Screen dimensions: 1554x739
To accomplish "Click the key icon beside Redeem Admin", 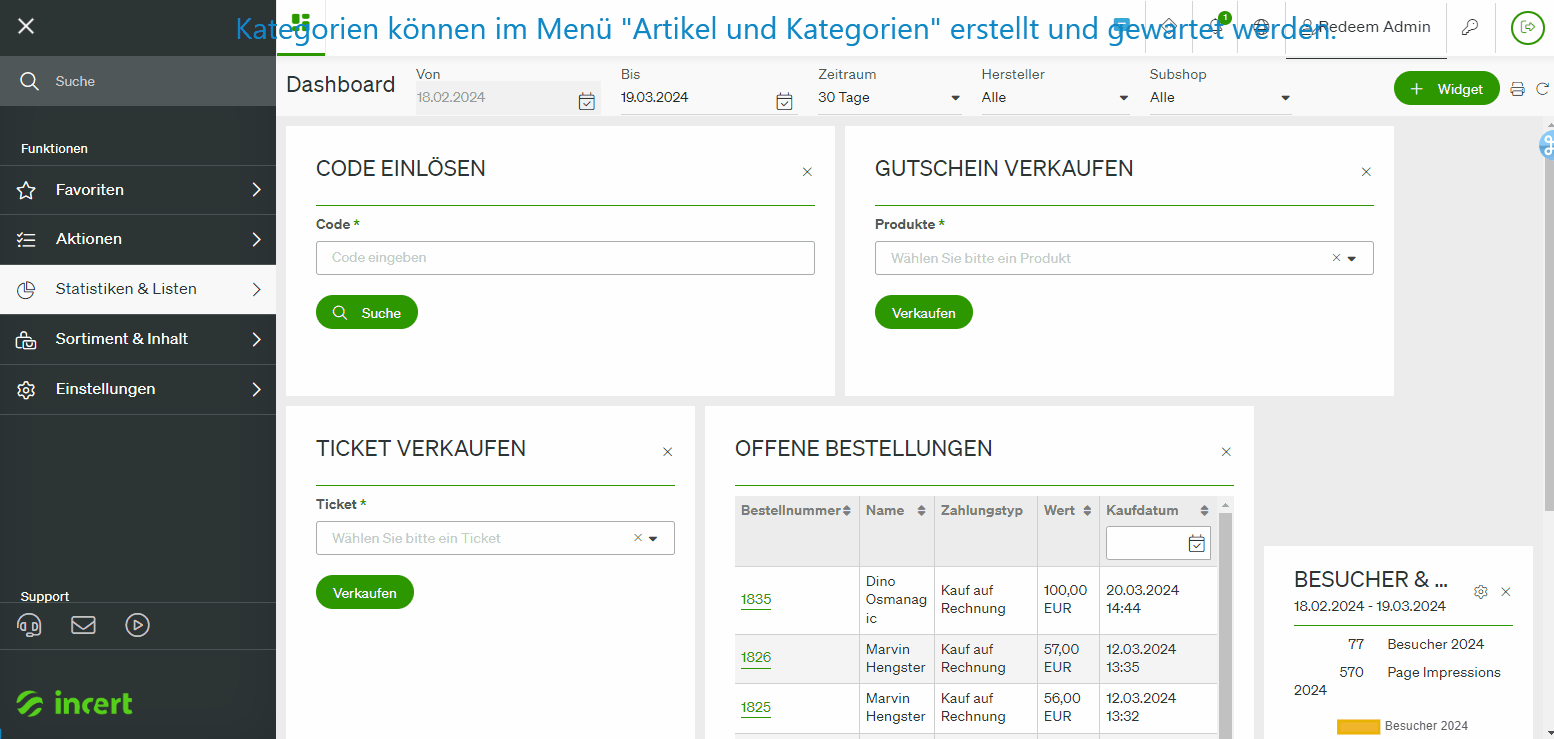I will click(1469, 27).
